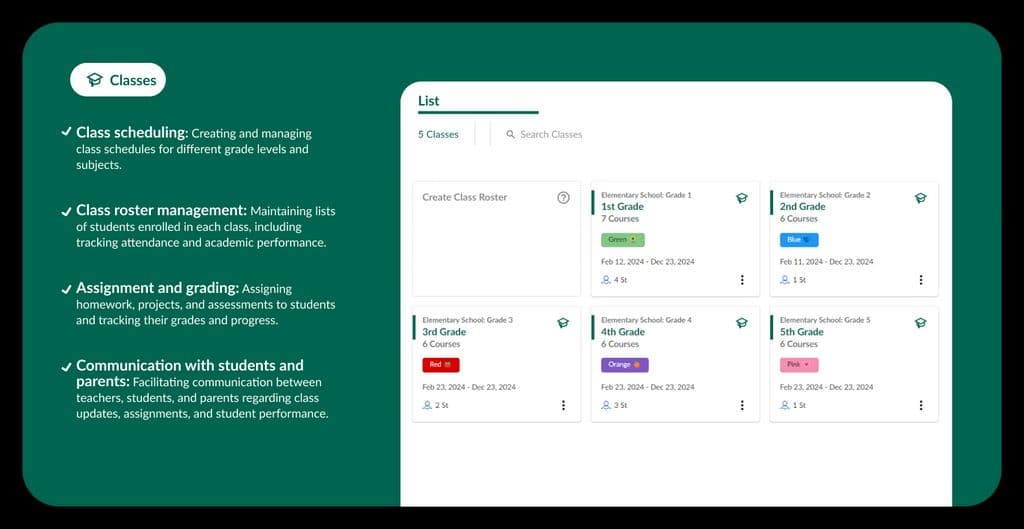Viewport: 1024px width, 529px height.
Task: Click the graduation cap icon on 5th Grade
Action: (920, 323)
